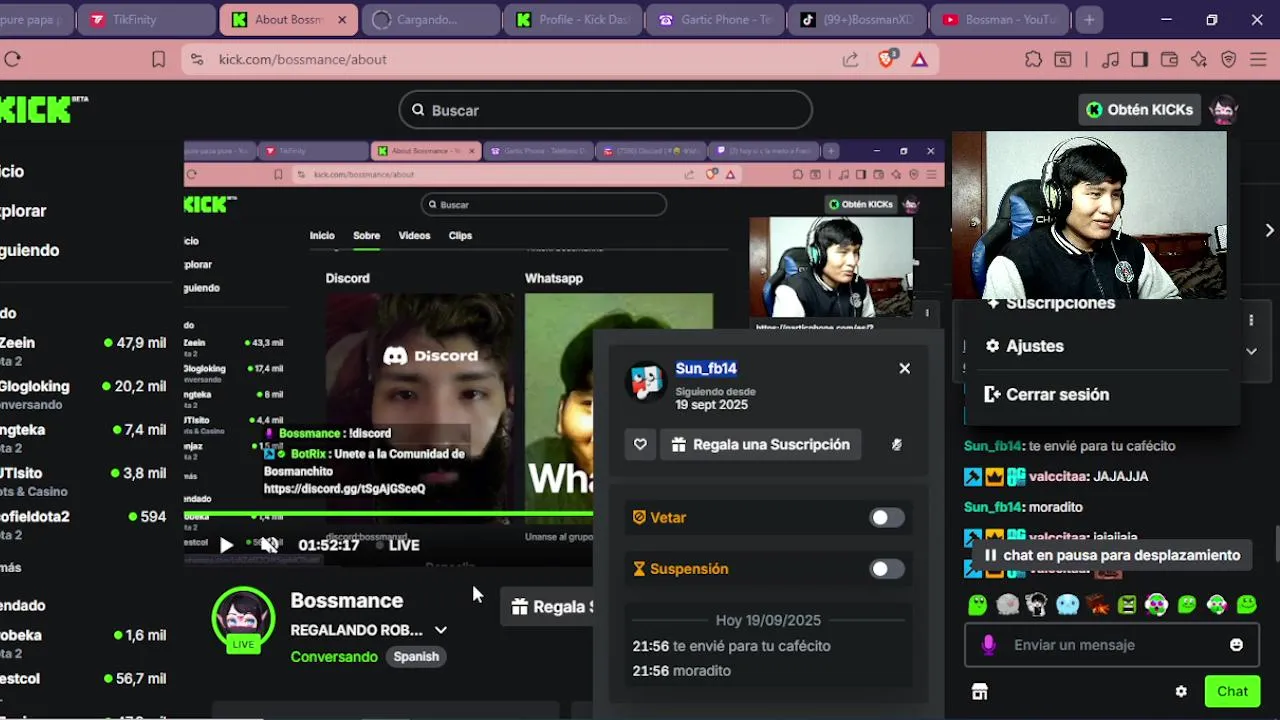This screenshot has width=1280, height=720.
Task: Switch to the Bossman YouTube tab
Action: (x=997, y=19)
